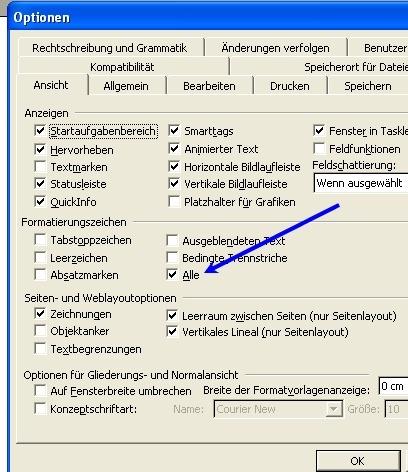Toggle Animierter Text checkbox
This screenshot has width=408, height=472.
[174, 148]
